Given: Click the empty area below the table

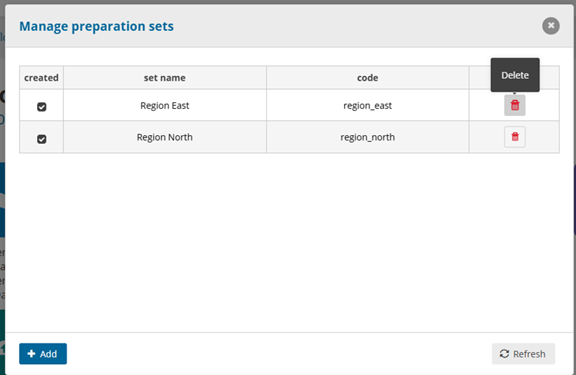Looking at the screenshot, I should [289, 242].
